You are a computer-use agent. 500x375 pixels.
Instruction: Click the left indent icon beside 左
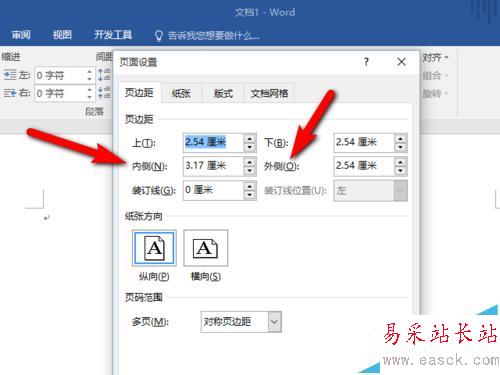click(x=10, y=75)
